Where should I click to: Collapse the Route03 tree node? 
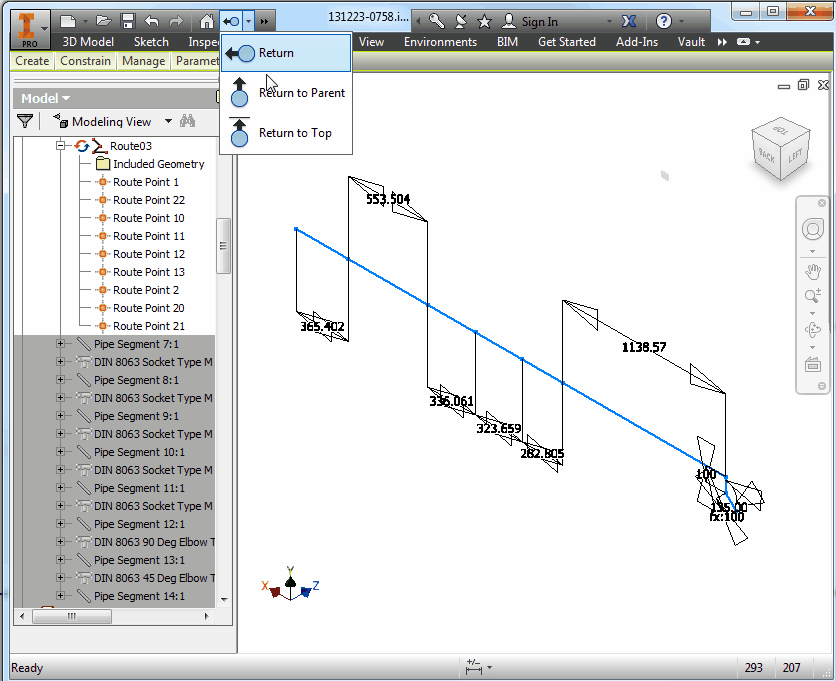(61, 146)
